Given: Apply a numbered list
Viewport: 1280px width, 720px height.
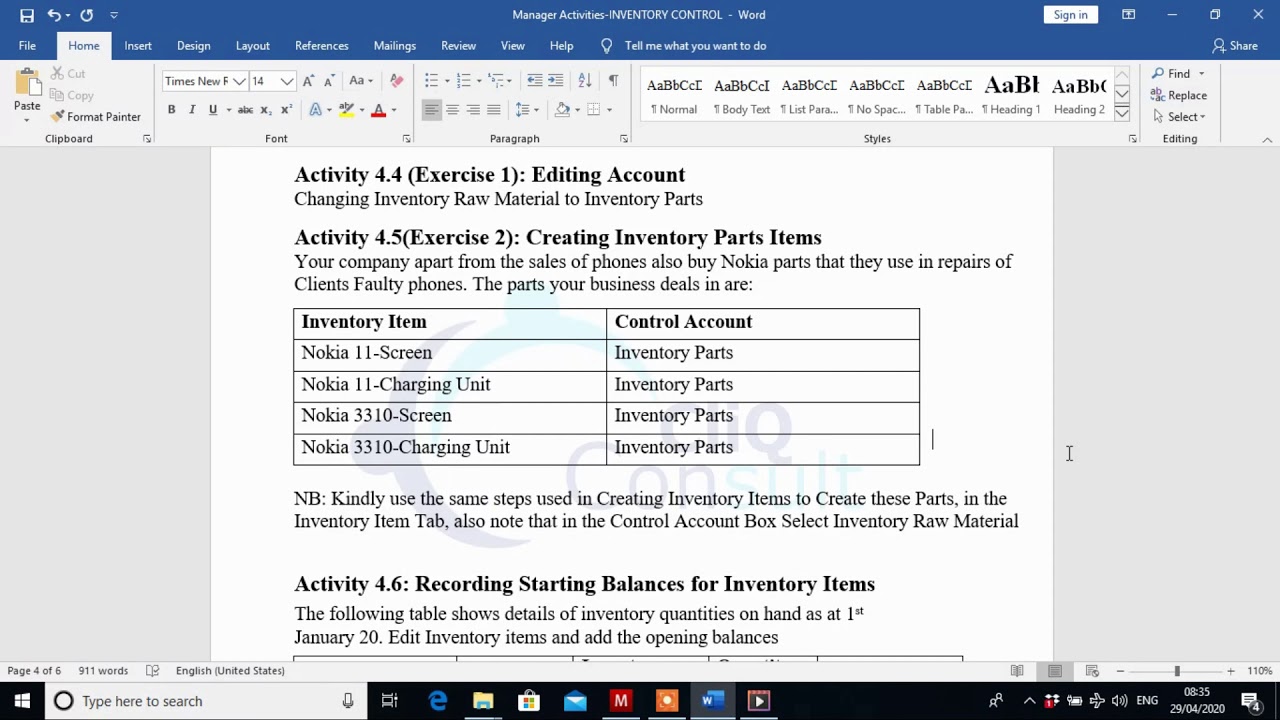Looking at the screenshot, I should [463, 81].
